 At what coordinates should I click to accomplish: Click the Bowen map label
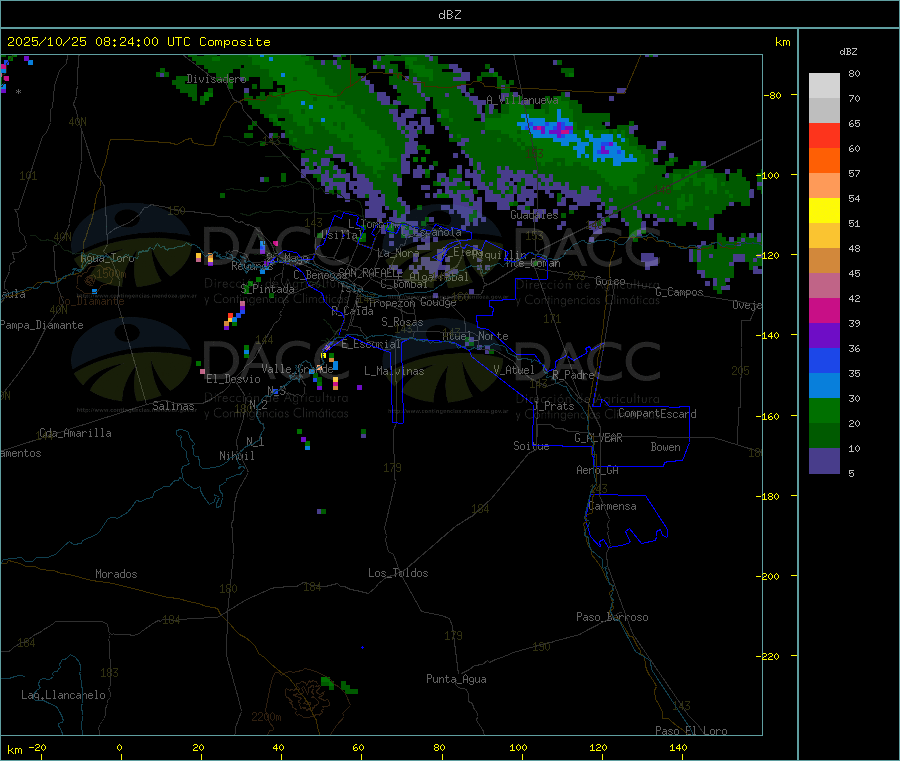[x=665, y=447]
